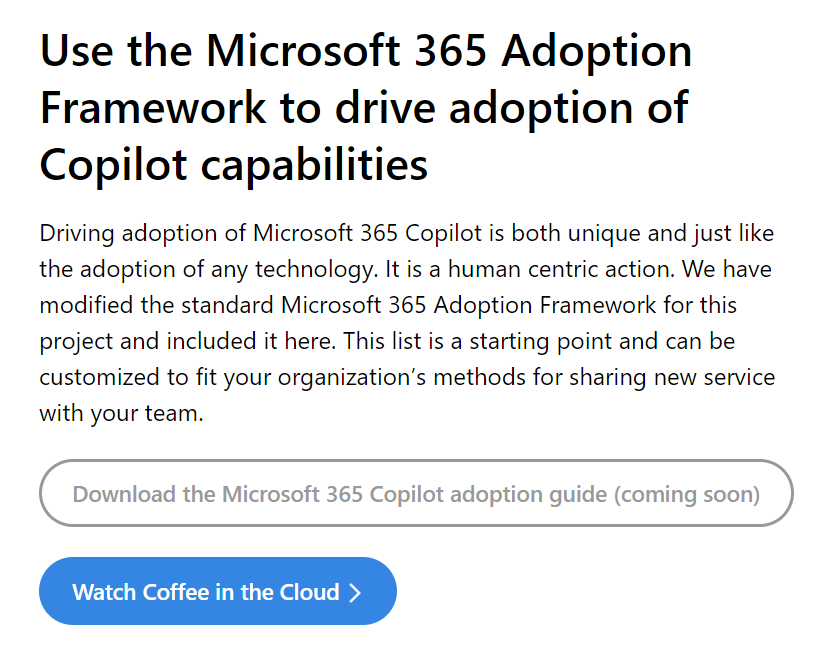Screen dimensions: 832x658
Task: Click the words "adoption guide" inside the grey button
Action: tap(528, 495)
